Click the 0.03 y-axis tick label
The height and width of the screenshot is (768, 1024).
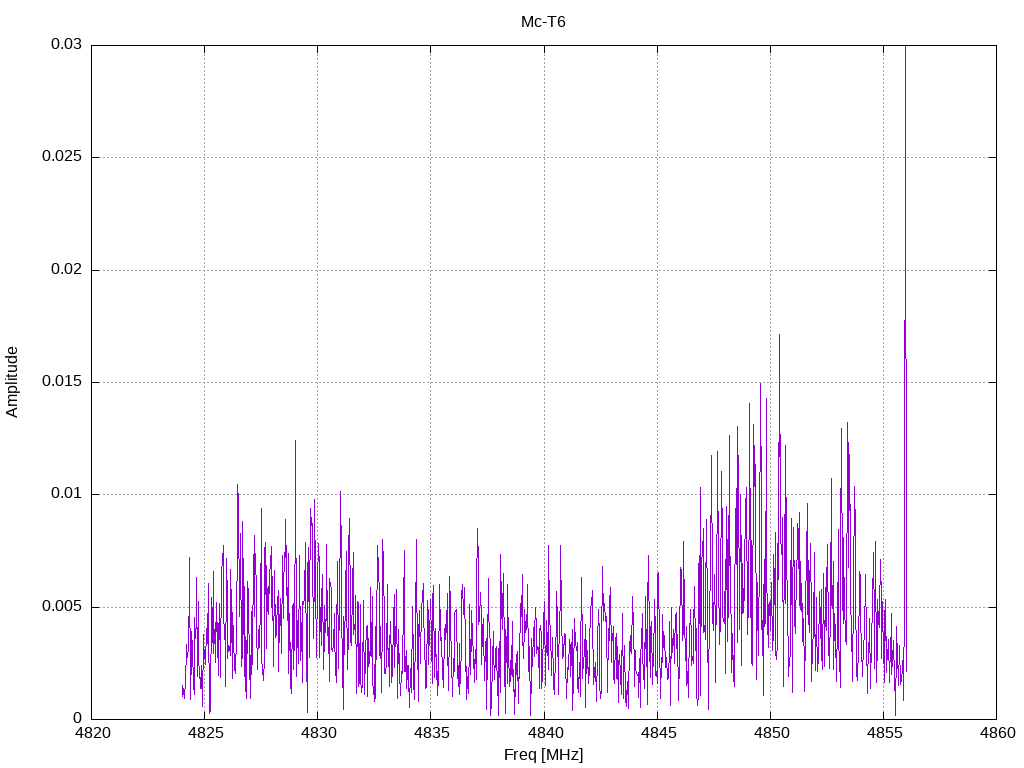tap(67, 44)
